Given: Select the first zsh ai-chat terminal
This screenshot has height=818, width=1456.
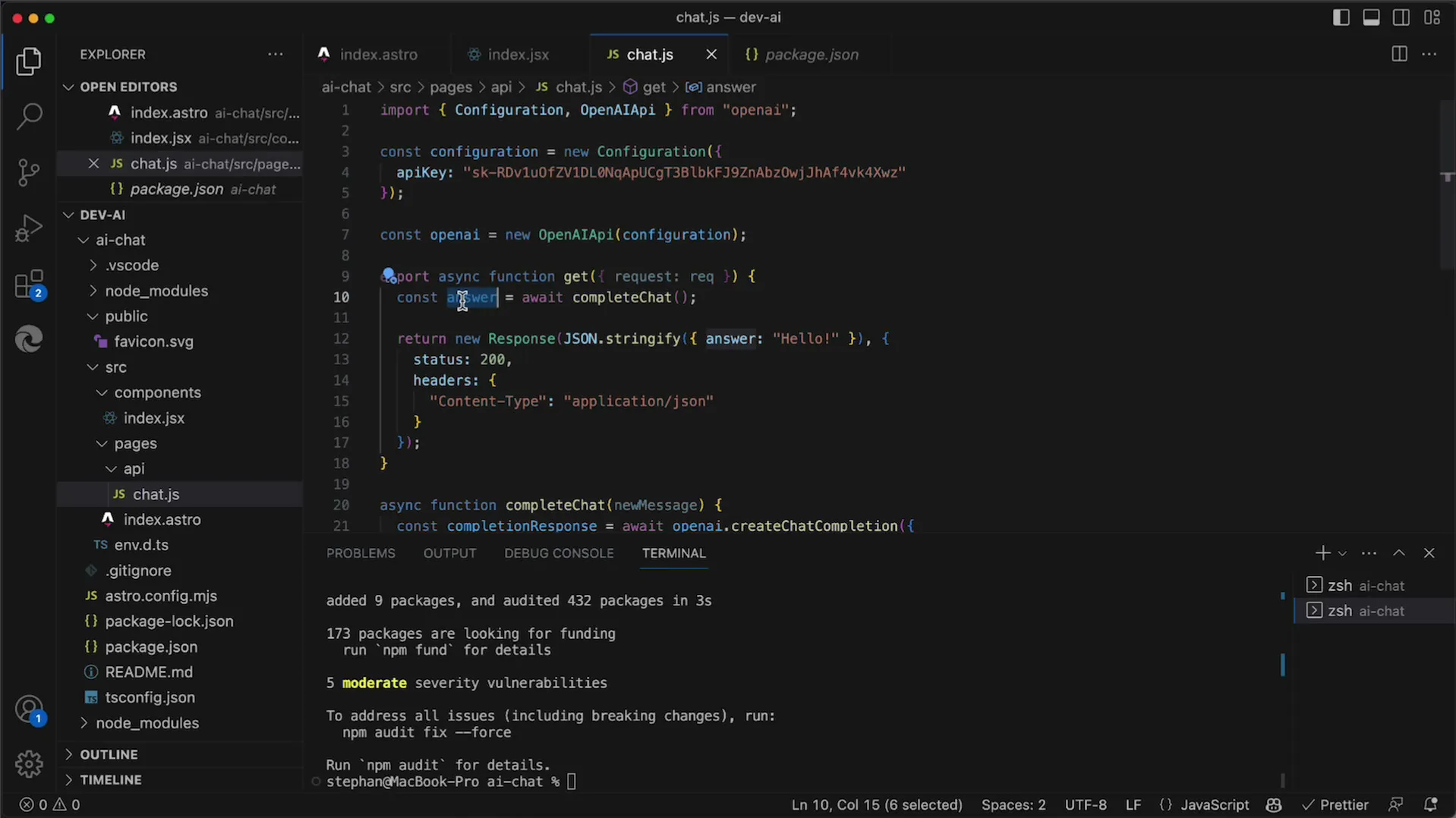Looking at the screenshot, I should coord(1373,586).
